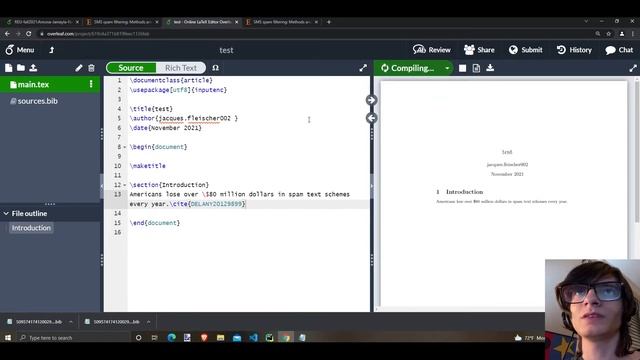Select the Online LaTeX Editor Overleaf tab

tap(202, 22)
